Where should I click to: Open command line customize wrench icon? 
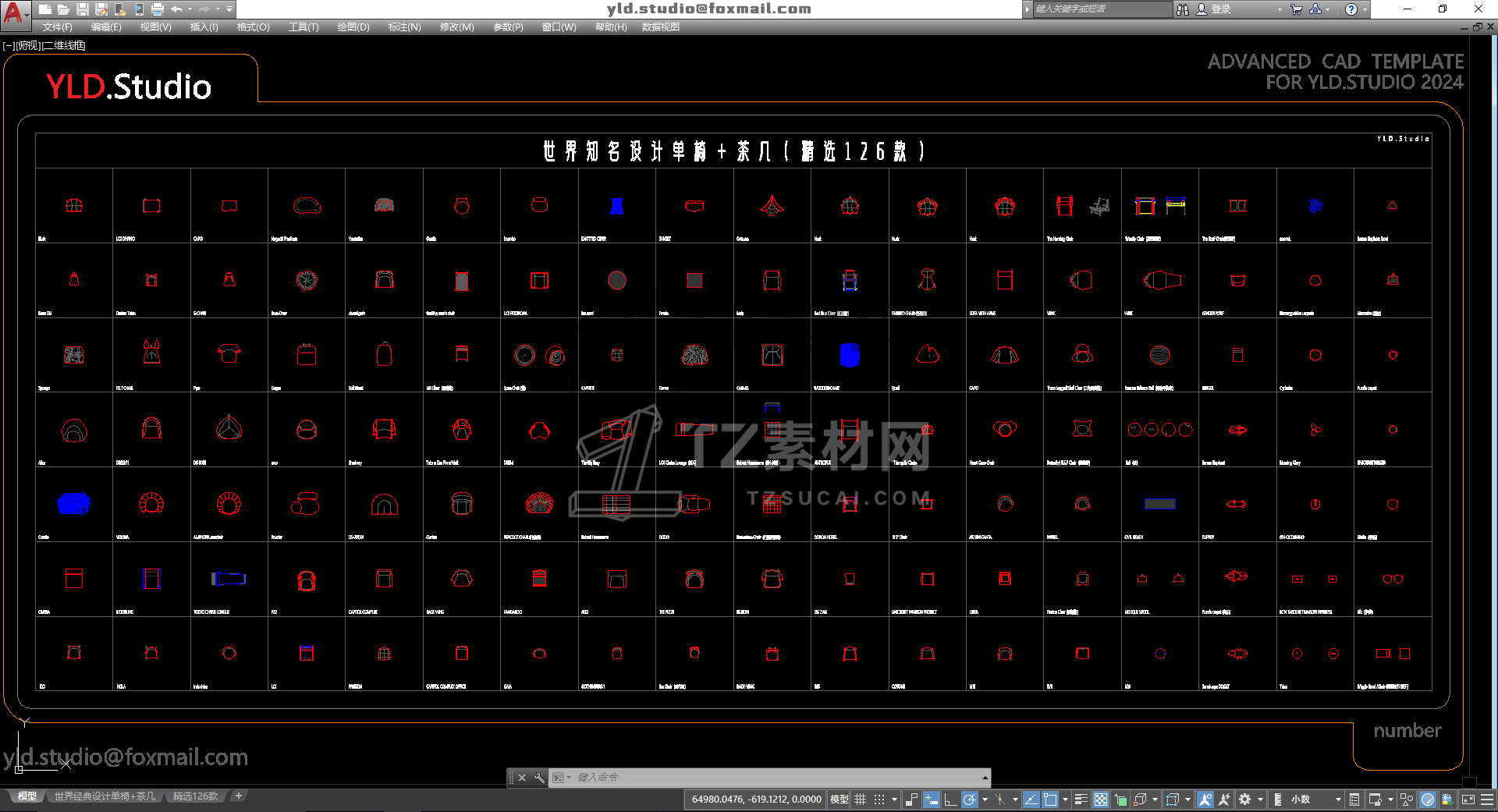pos(539,777)
